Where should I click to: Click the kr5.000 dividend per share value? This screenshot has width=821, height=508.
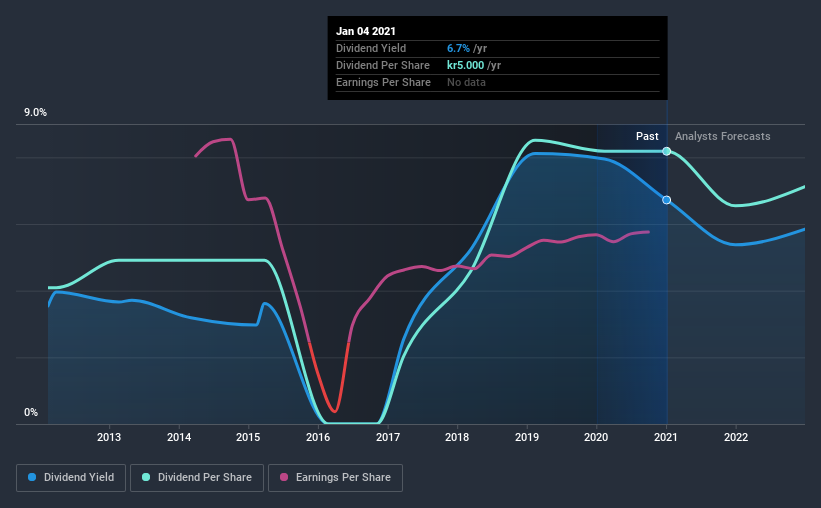click(x=465, y=65)
